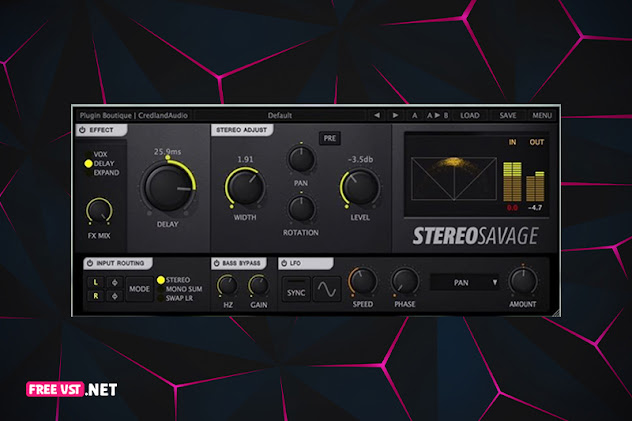632x421 pixels.
Task: Click phase invert icon next to R
Action: (115, 296)
